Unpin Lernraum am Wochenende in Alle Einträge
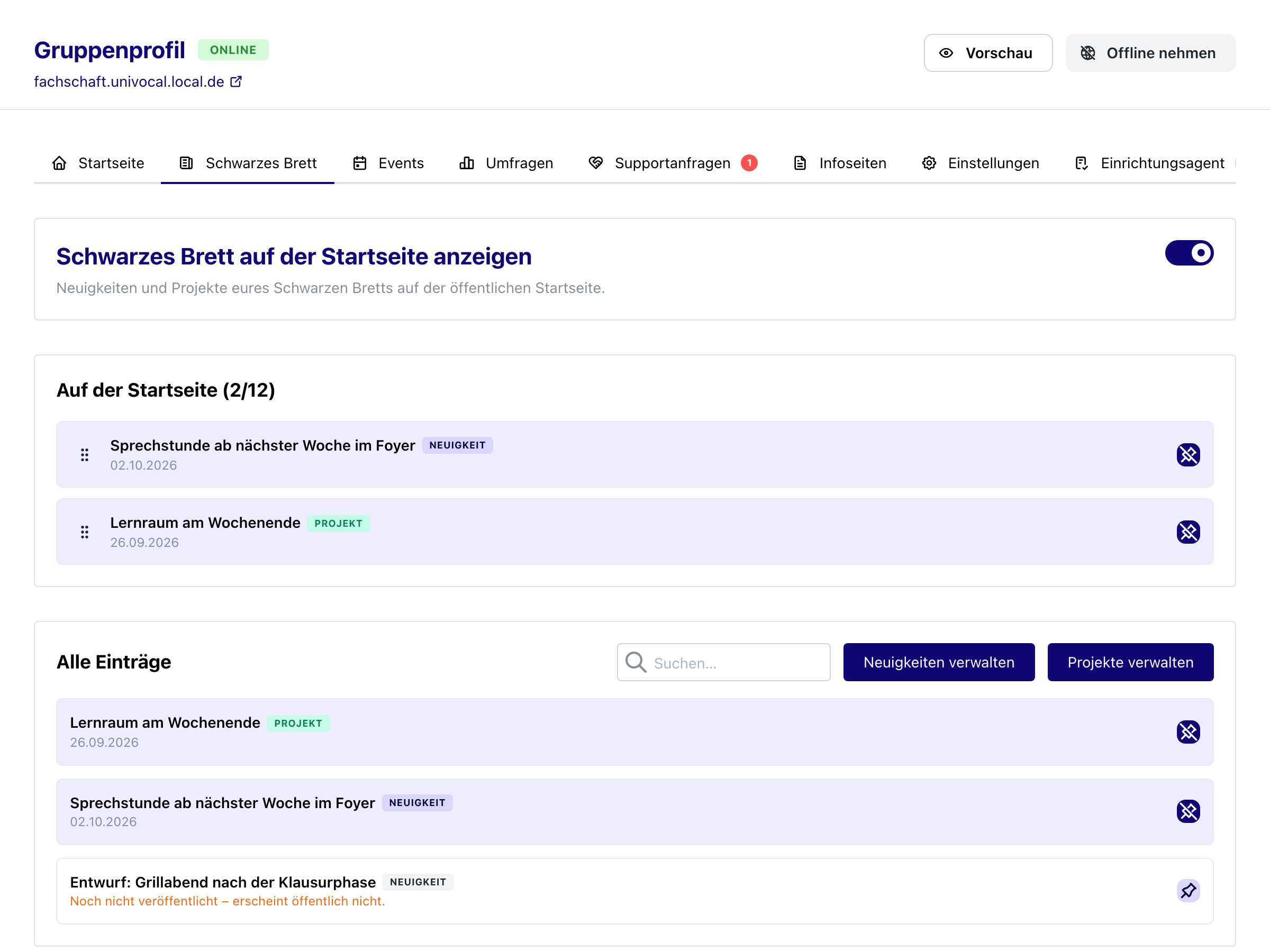This screenshot has height=952, width=1270. click(1188, 731)
